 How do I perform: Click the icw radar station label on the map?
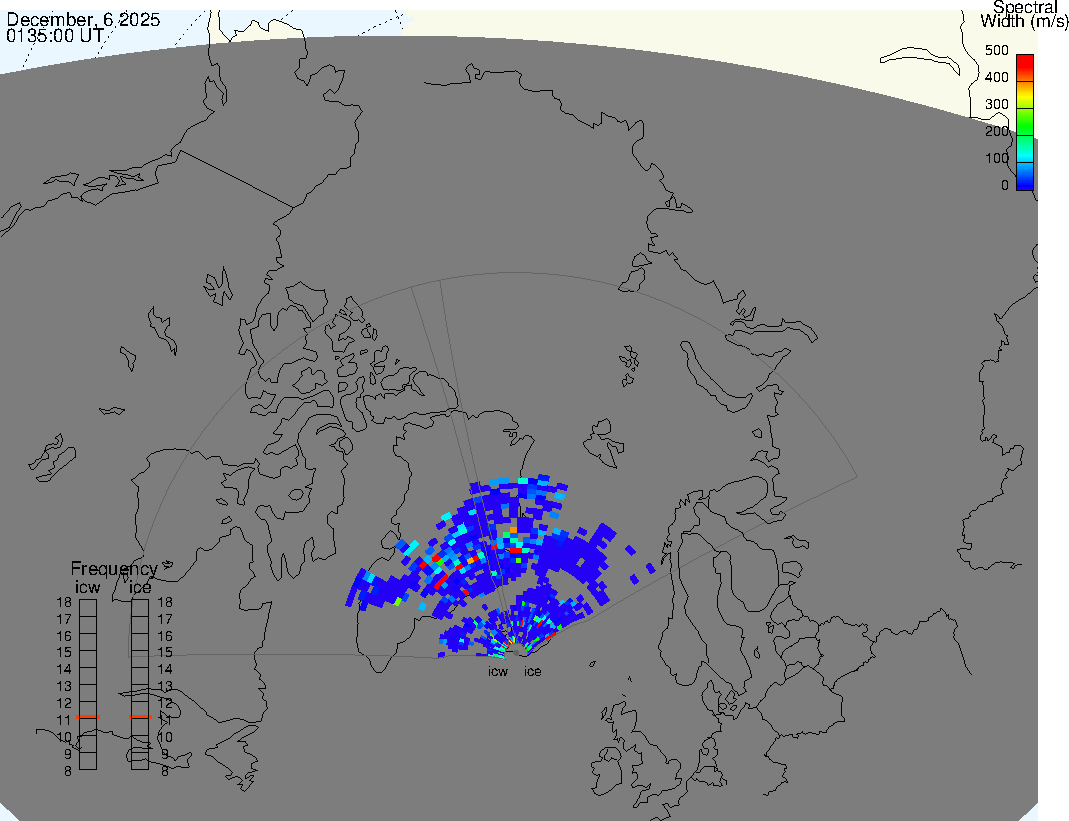(x=498, y=672)
